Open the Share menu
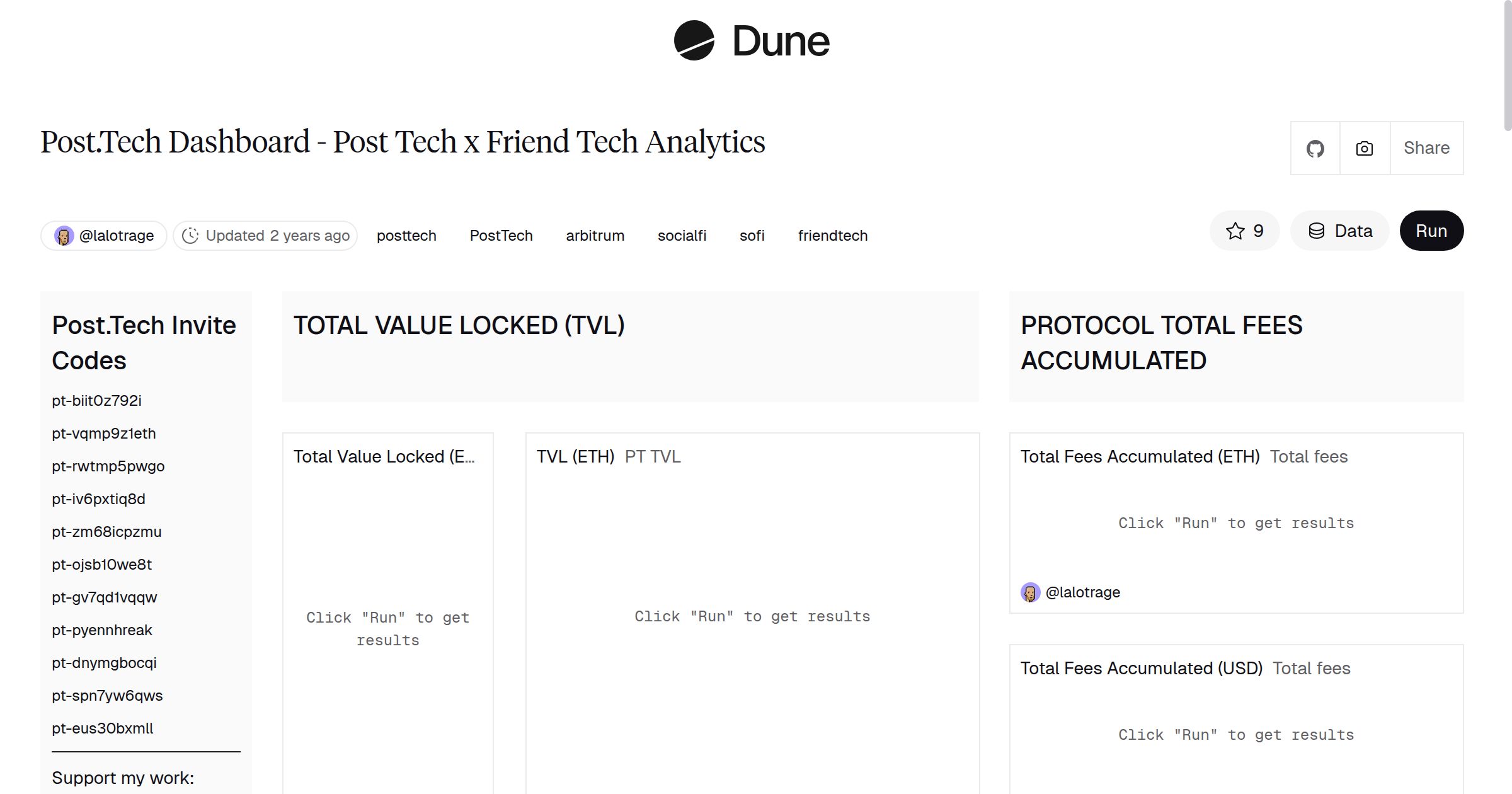 tap(1426, 148)
